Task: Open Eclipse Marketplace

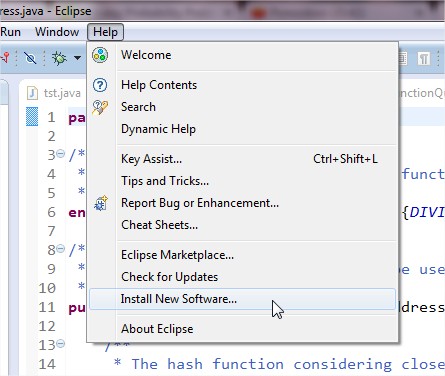Action: [x=243, y=255]
